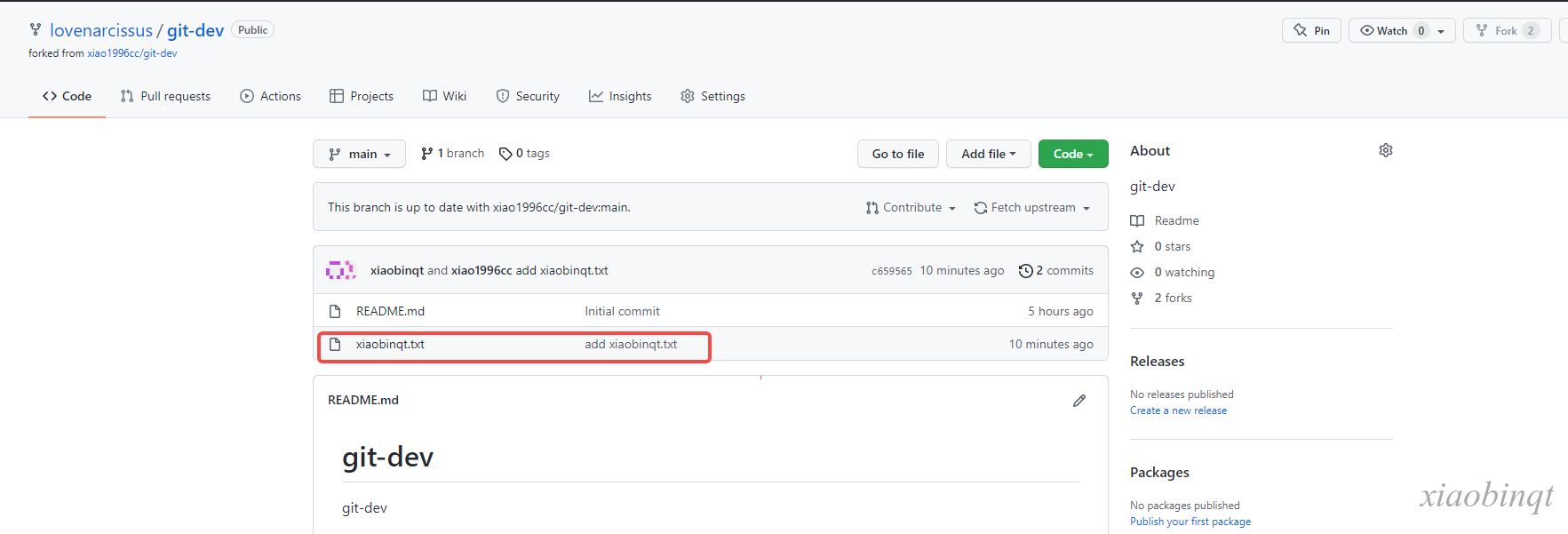Screen dimensions: 1568x534
Task: Click the xiaobinqt.txt file icon
Action: click(335, 344)
